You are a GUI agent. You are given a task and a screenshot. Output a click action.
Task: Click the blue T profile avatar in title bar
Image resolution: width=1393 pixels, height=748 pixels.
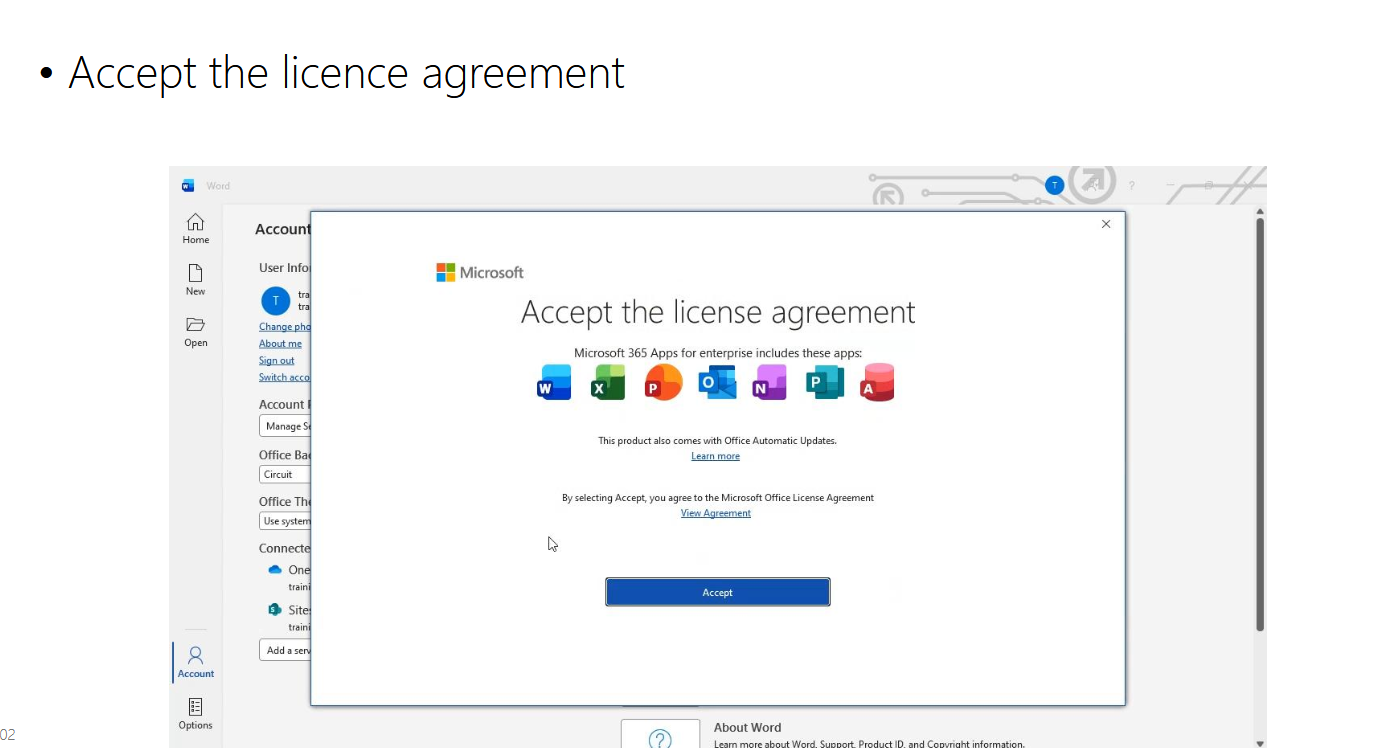click(x=1053, y=185)
